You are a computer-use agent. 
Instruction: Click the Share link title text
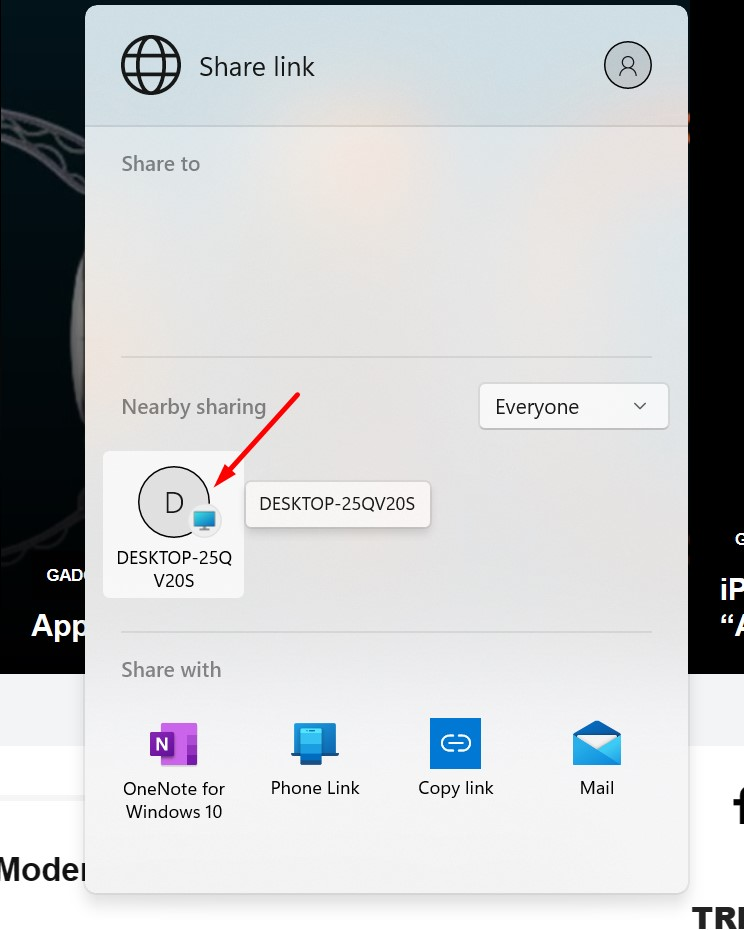[x=257, y=67]
